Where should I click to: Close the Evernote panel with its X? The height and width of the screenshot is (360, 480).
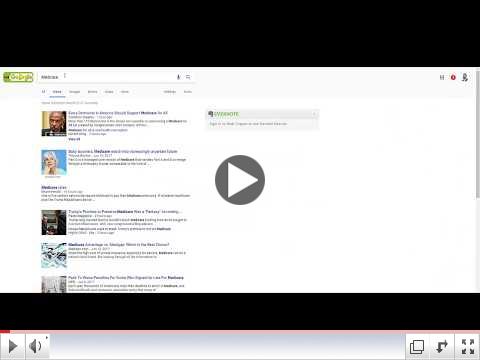(x=314, y=114)
